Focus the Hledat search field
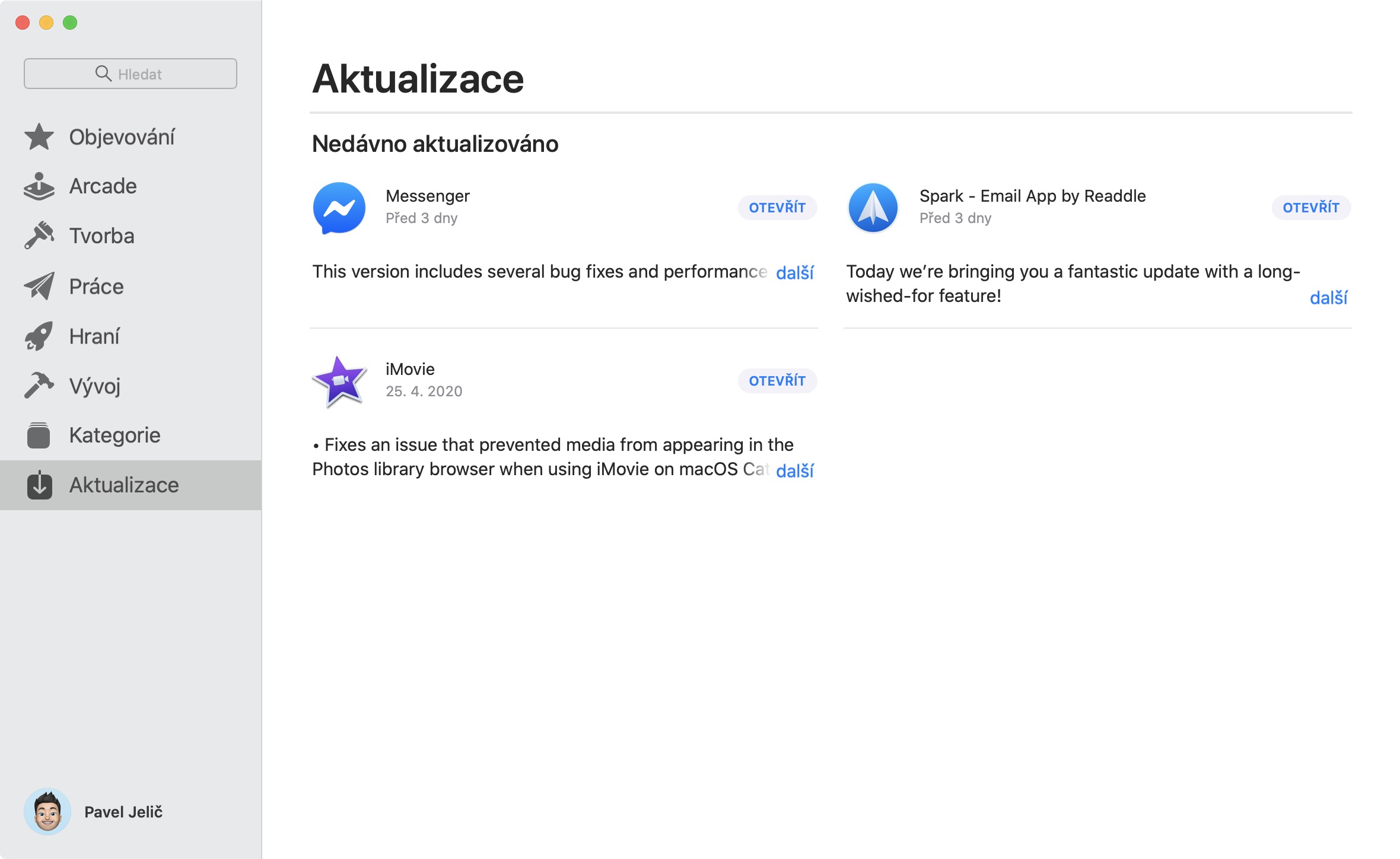Screen dimensions: 1400x859 pyautogui.click(x=131, y=74)
